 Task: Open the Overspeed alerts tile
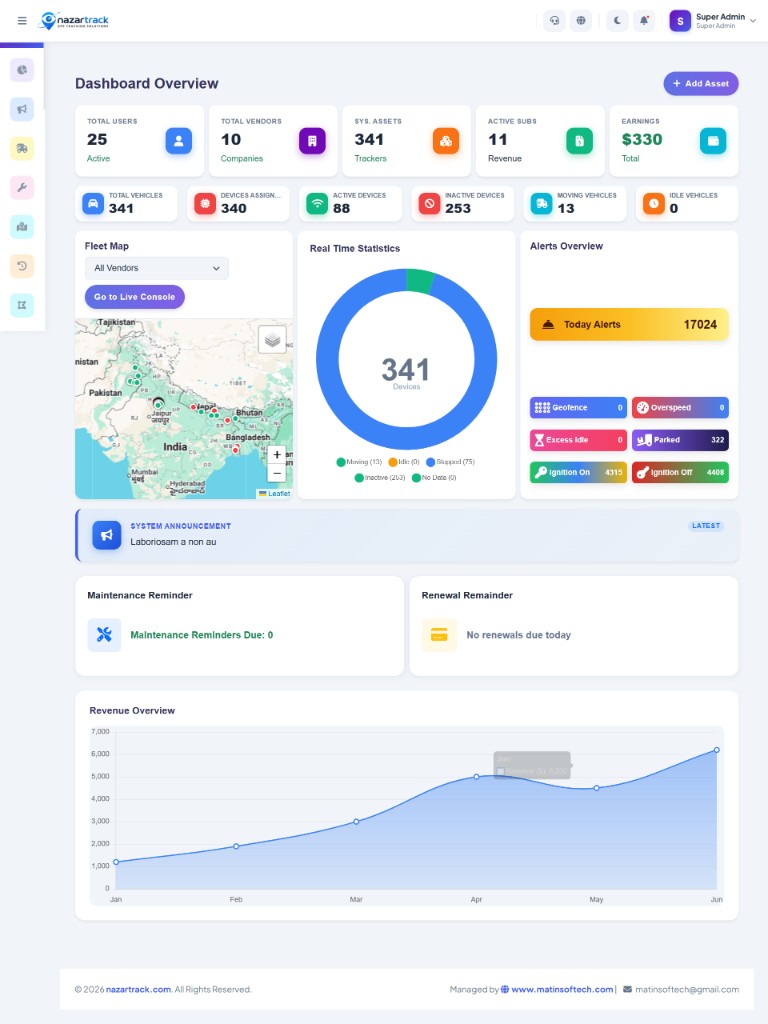680,408
